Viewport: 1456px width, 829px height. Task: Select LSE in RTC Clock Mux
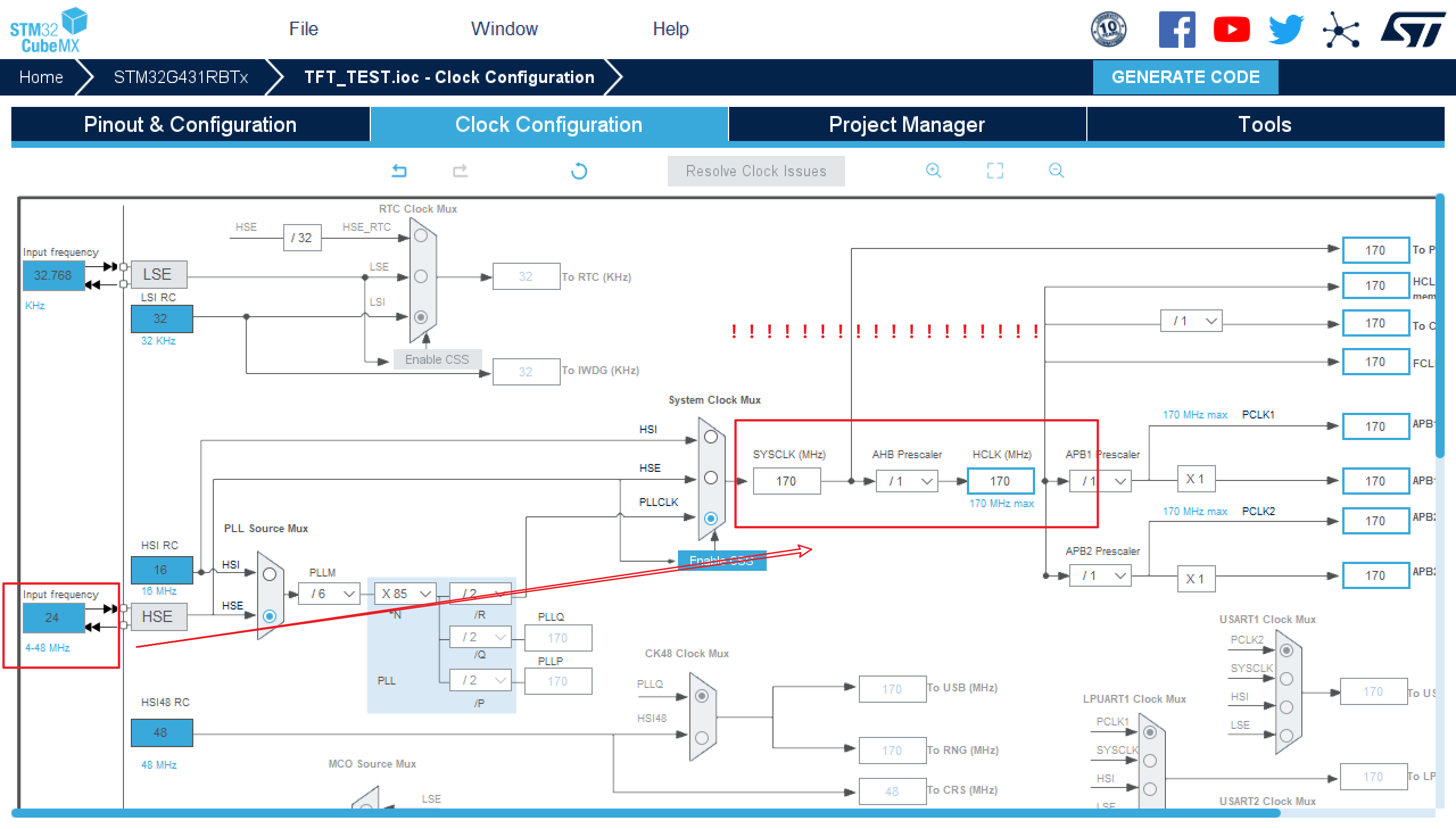click(421, 276)
